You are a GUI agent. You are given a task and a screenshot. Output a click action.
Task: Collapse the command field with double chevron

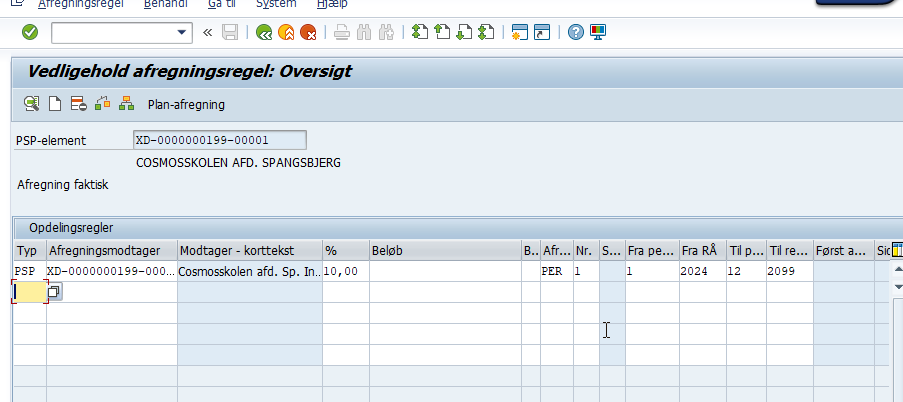coord(208,32)
